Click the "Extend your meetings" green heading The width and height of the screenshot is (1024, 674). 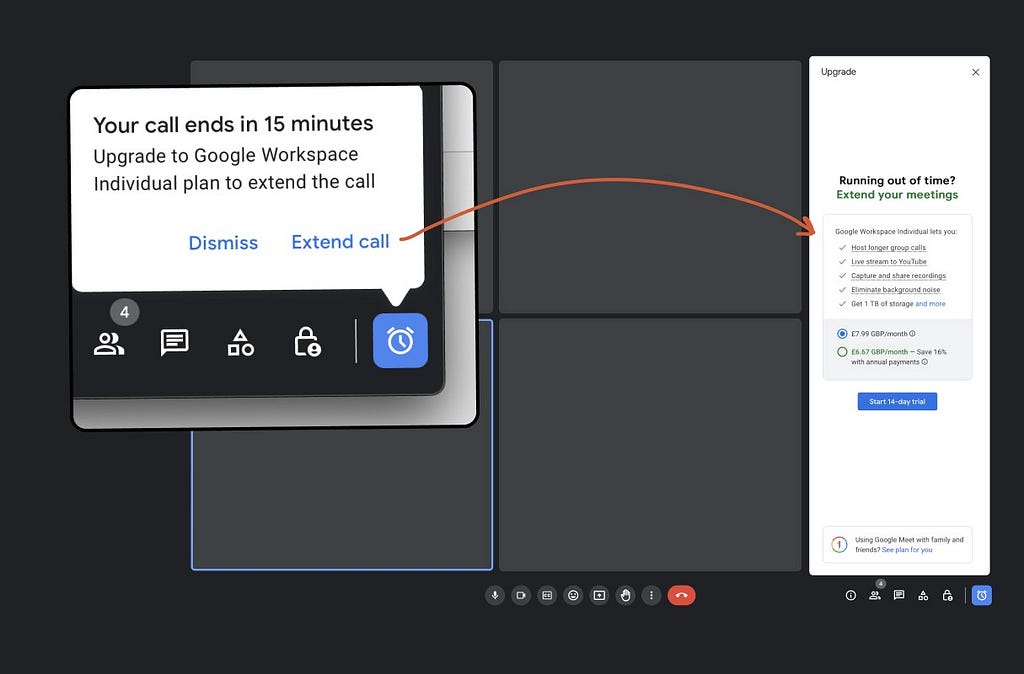pos(897,195)
